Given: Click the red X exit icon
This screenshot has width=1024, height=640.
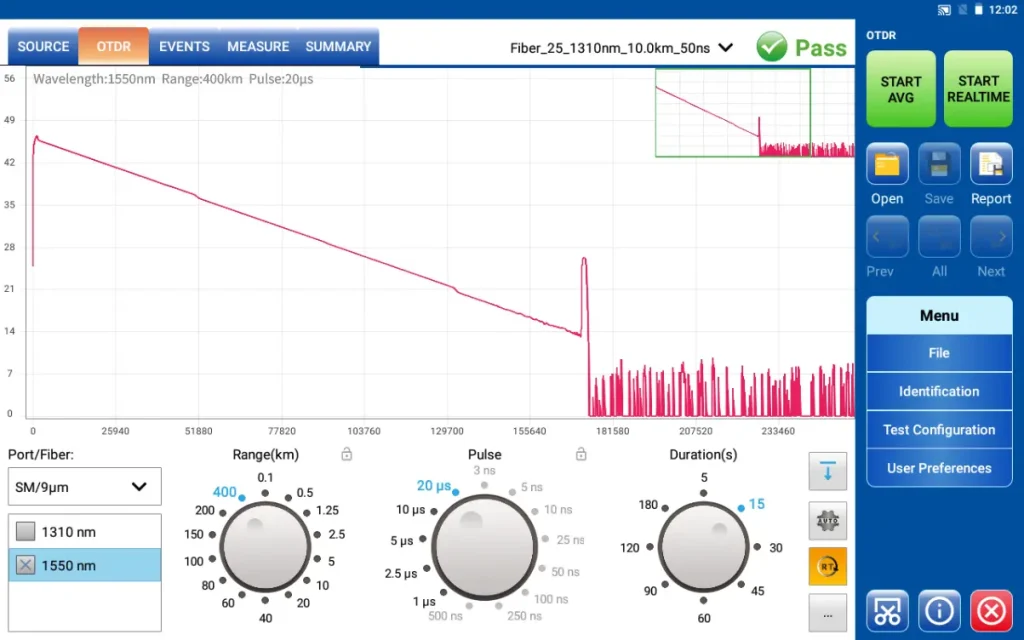Looking at the screenshot, I should pos(990,609).
